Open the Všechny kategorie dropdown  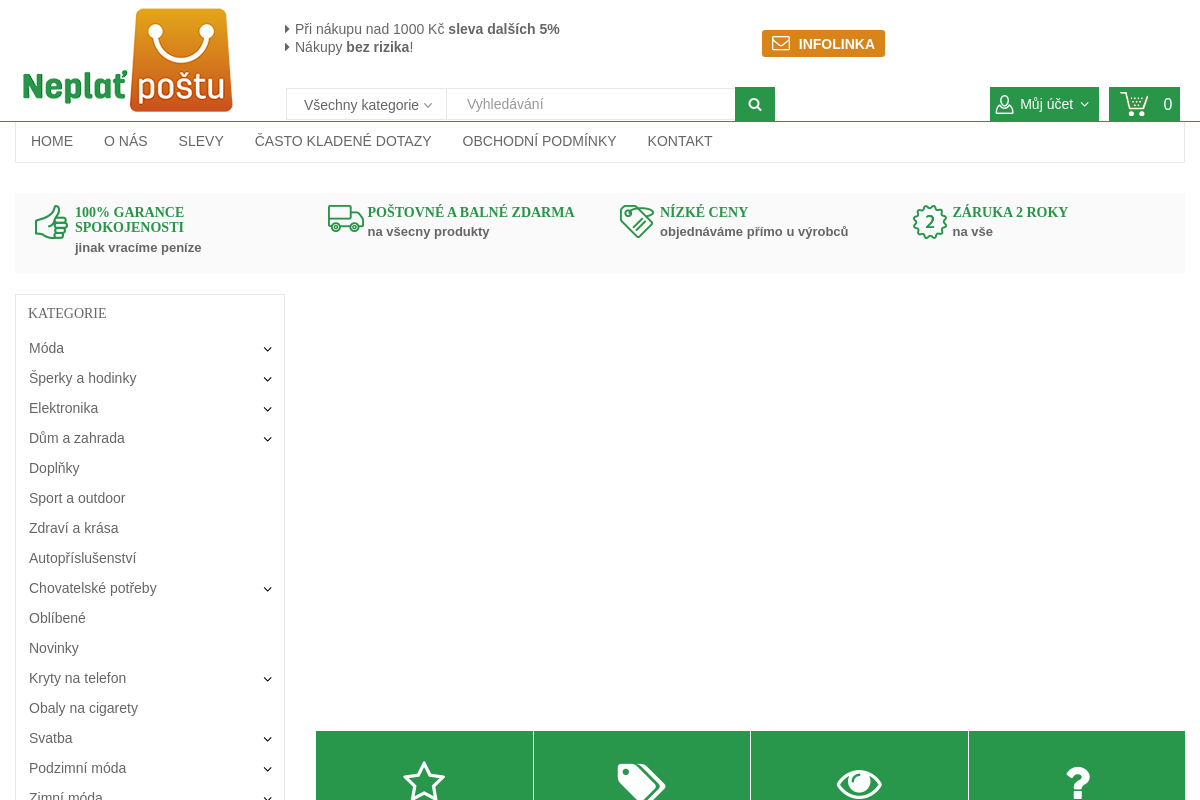click(367, 104)
